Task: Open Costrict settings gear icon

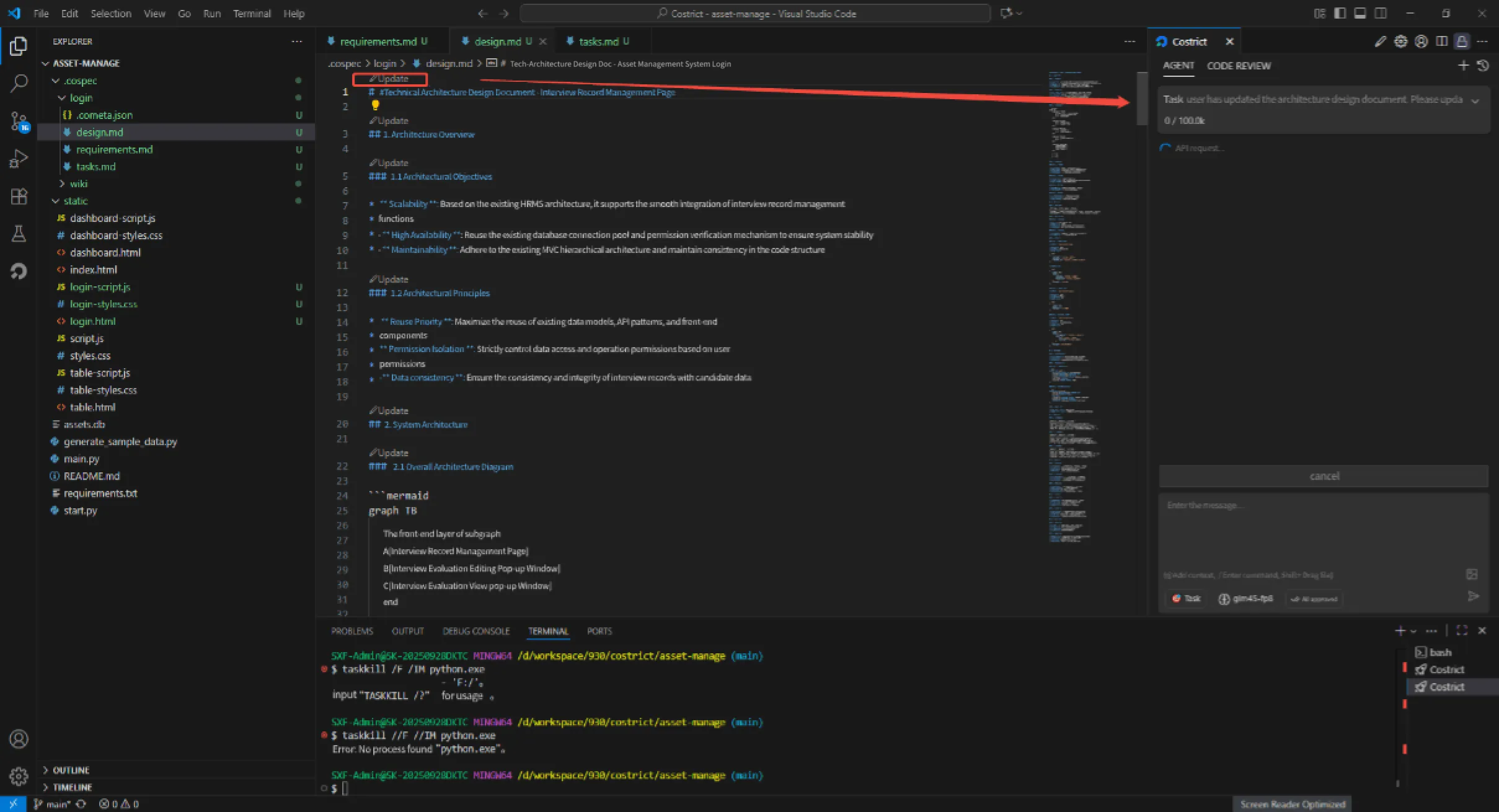Action: point(1400,42)
